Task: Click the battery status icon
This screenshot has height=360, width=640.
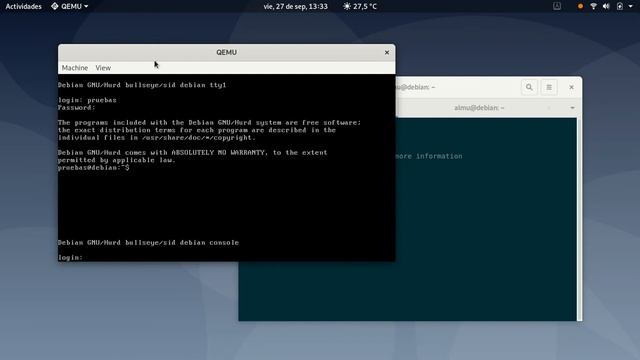Action: coord(620,6)
